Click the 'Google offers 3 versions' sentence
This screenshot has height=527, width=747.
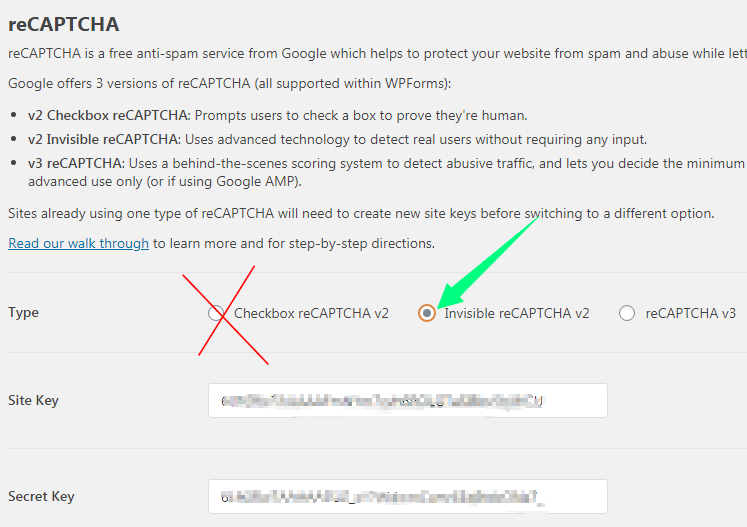coord(230,83)
